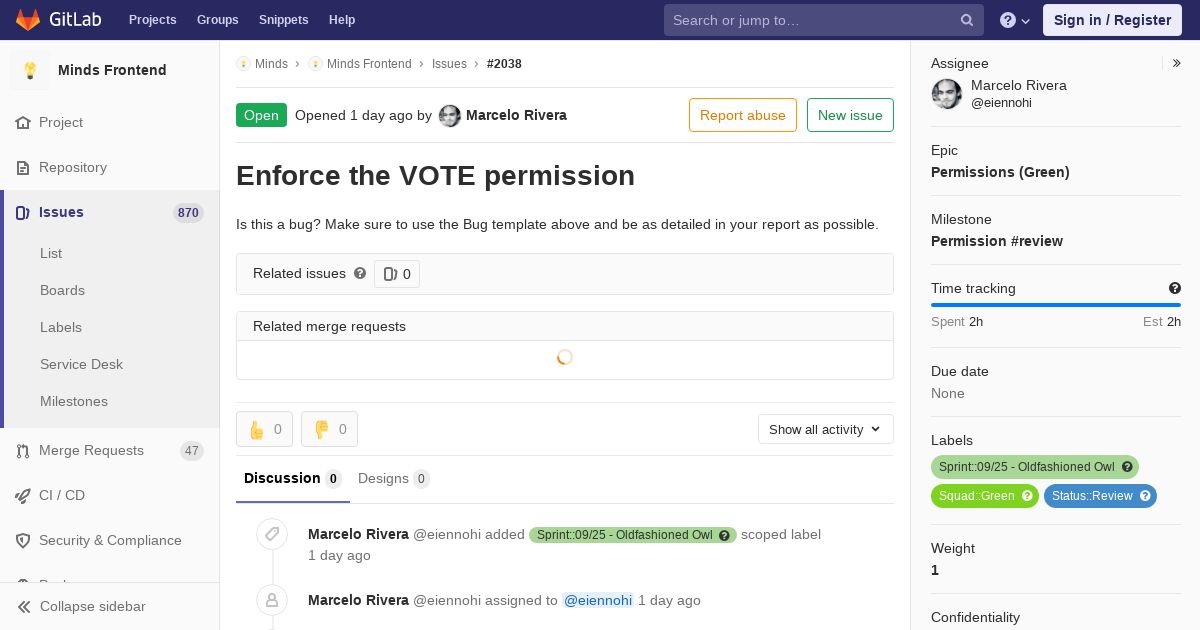Click the Collapse sidebar double-chevron icon
Screen dimensions: 1200x630
pyautogui.click(x=24, y=606)
